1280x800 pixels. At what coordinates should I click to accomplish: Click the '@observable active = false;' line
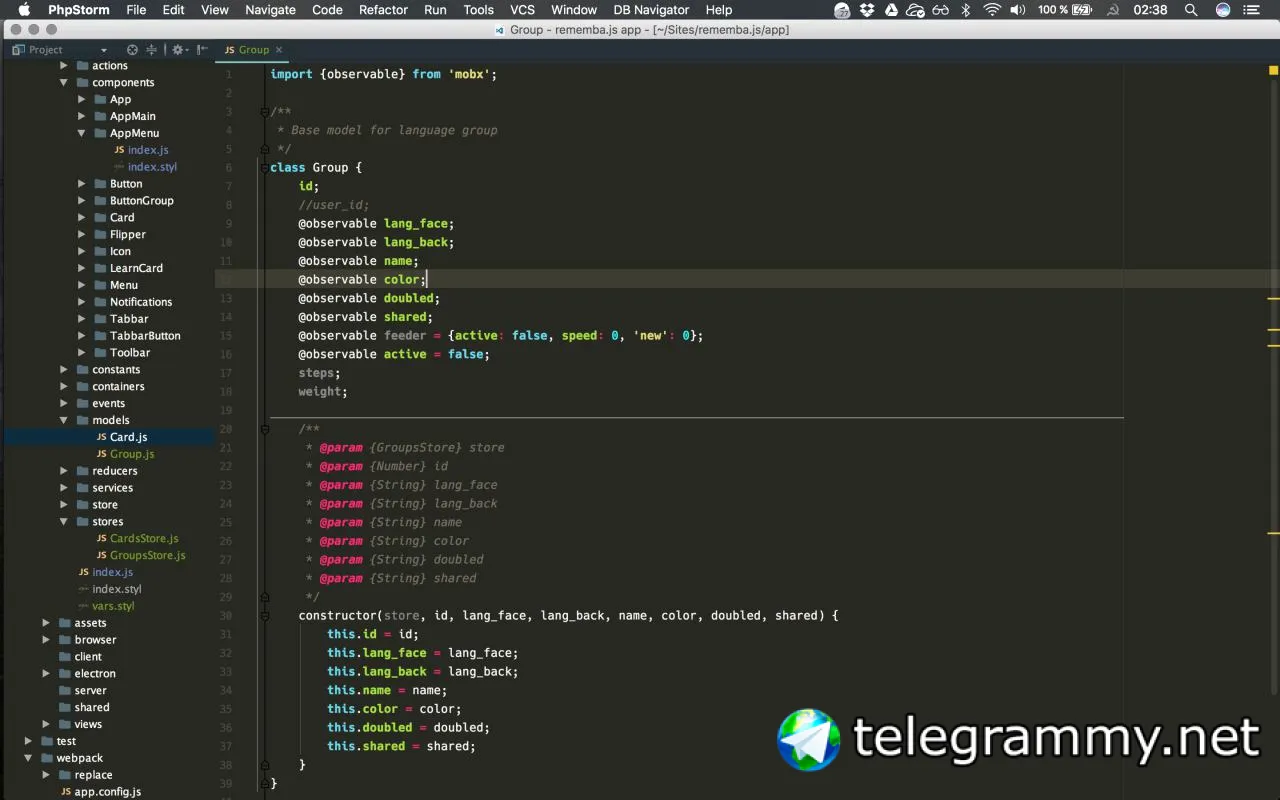[x=394, y=354]
